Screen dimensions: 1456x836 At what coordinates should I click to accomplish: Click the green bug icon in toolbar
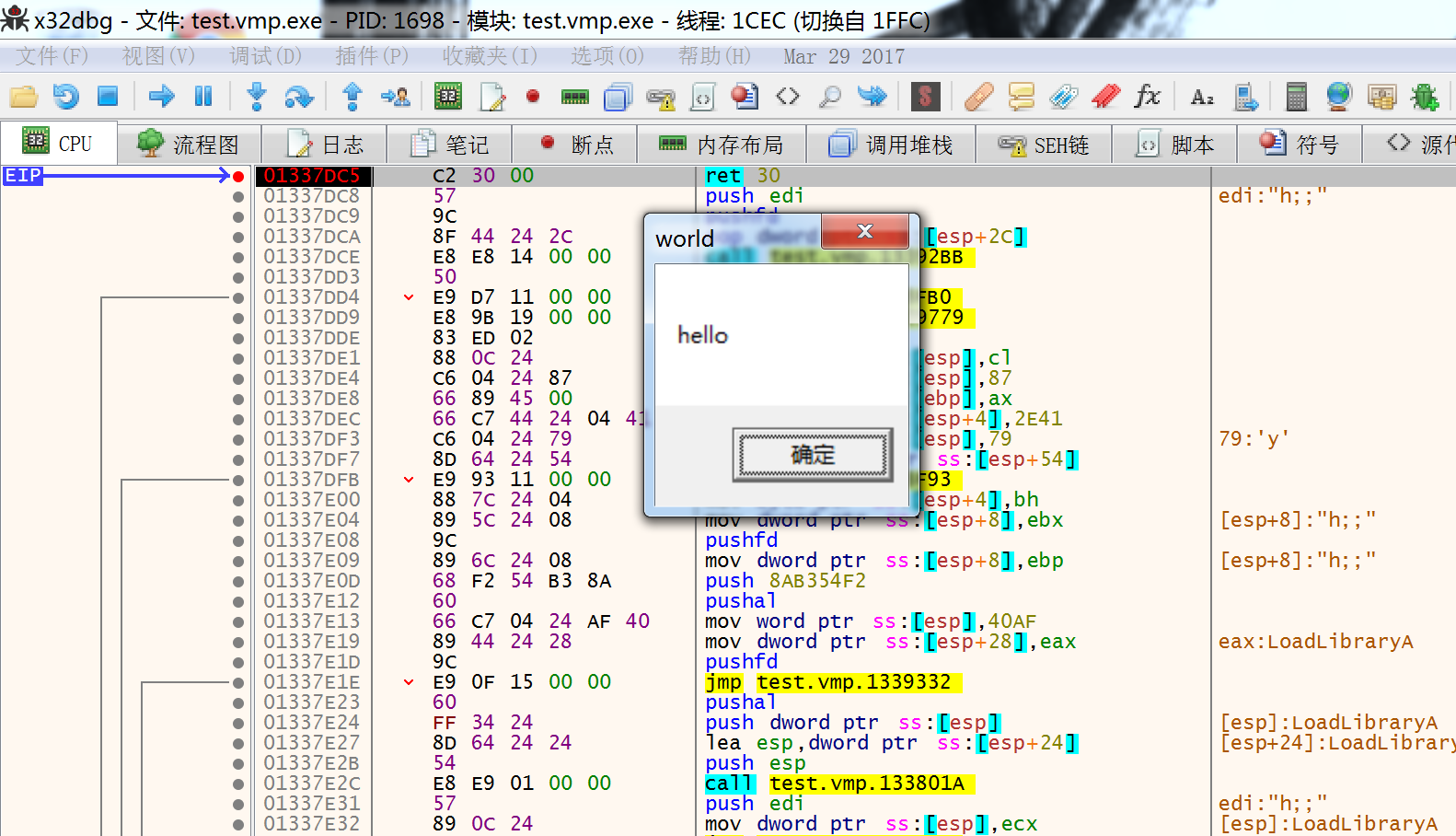pyautogui.click(x=1424, y=96)
